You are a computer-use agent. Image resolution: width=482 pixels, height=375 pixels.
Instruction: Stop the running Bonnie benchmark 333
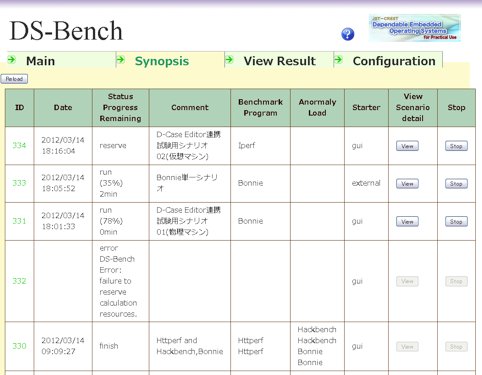point(456,184)
